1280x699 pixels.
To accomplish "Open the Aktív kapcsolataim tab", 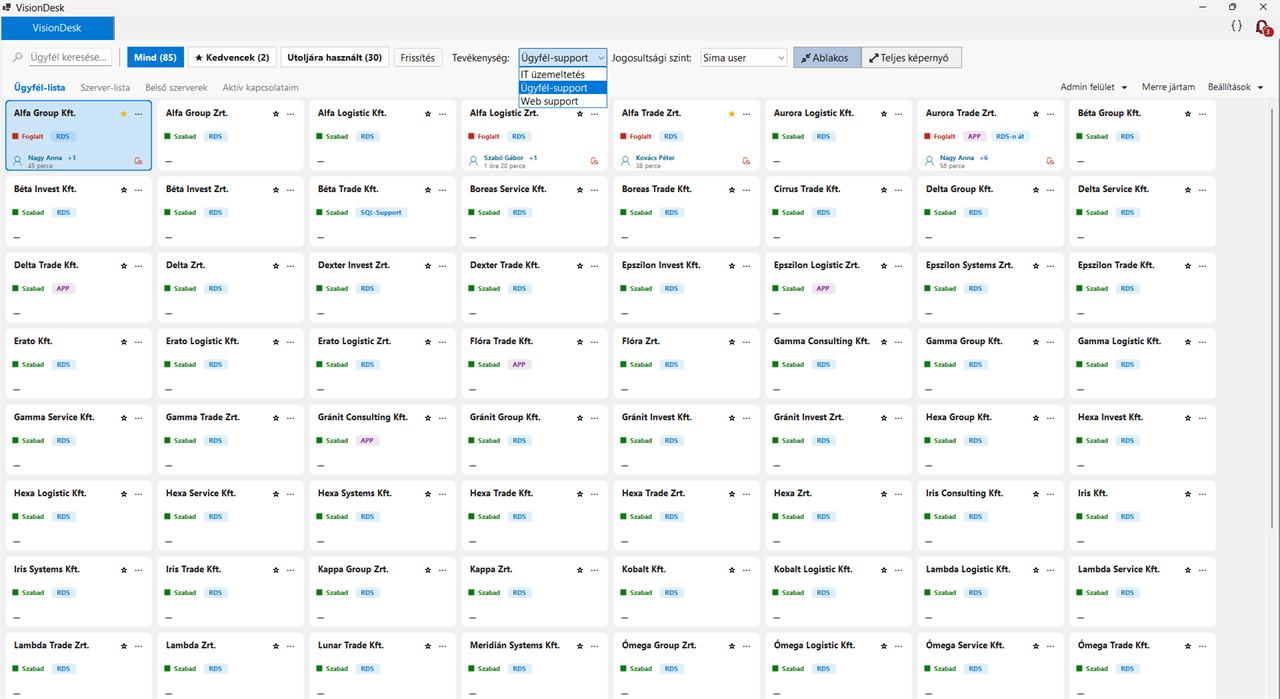I will (x=260, y=88).
